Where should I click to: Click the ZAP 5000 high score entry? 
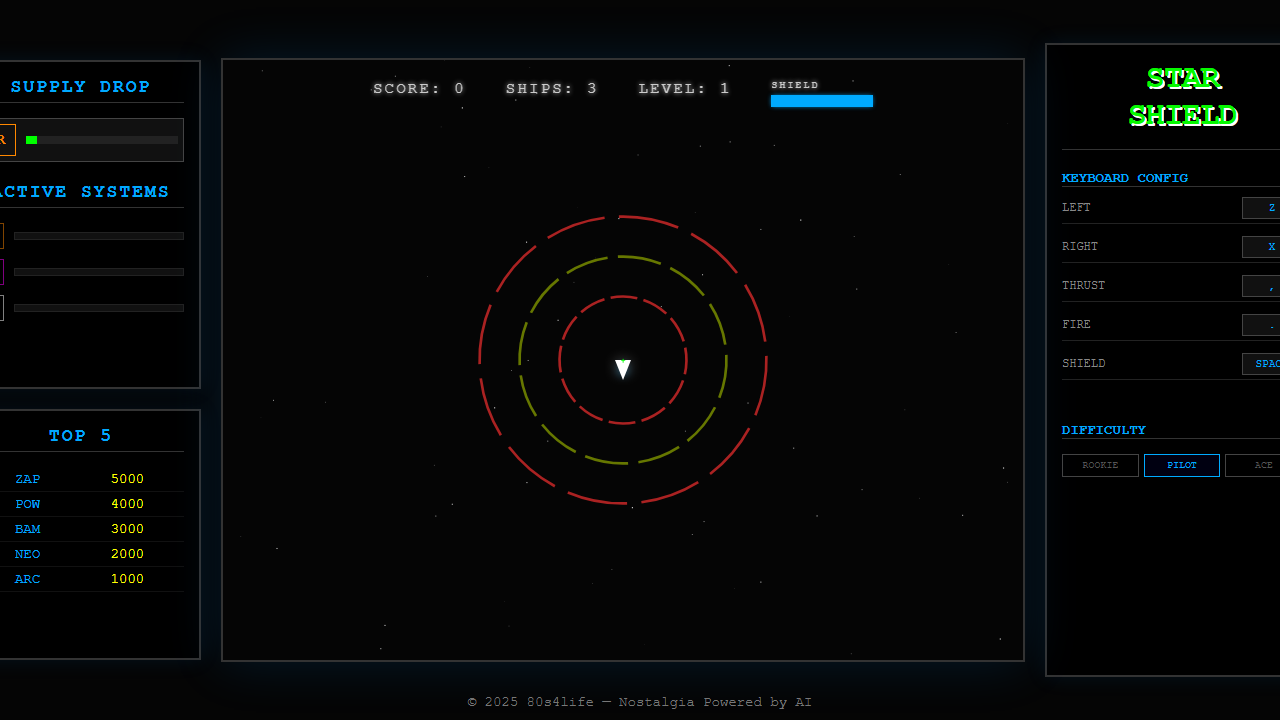click(x=91, y=479)
